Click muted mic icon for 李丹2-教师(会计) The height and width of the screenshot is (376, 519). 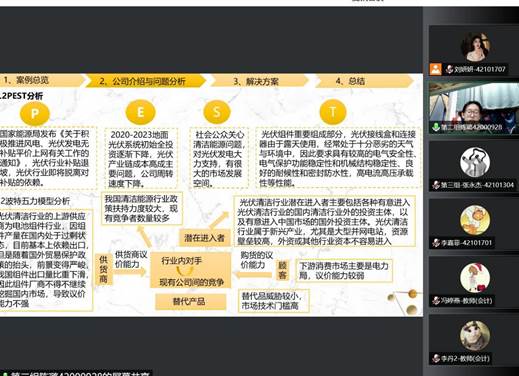tap(436, 359)
